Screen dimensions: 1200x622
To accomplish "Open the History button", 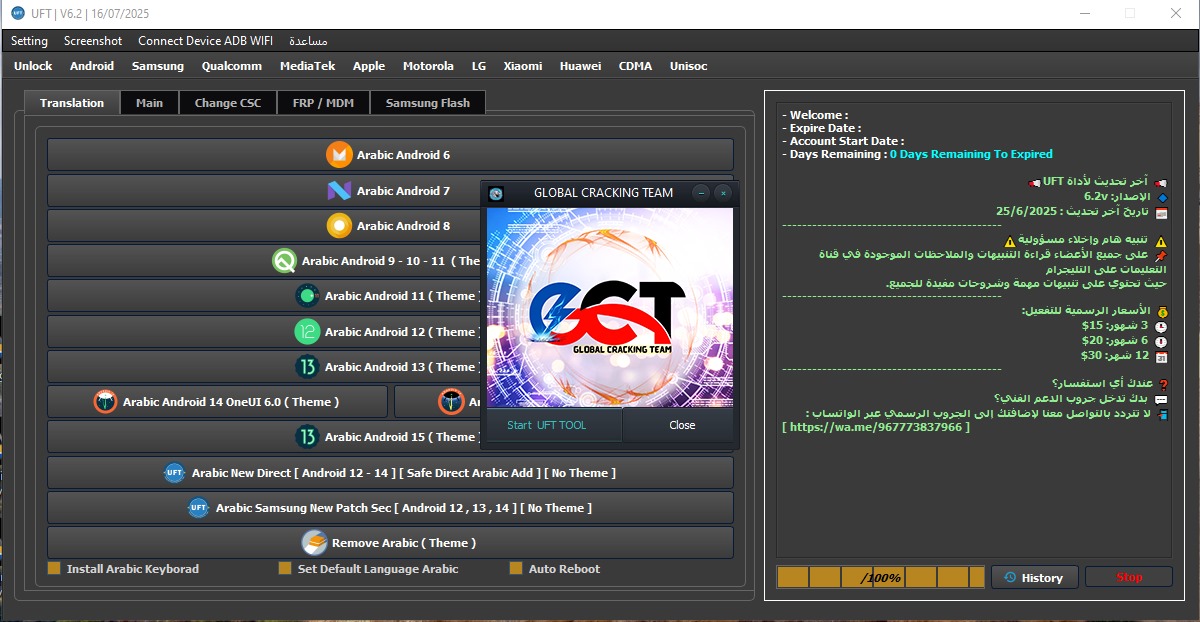I will (1035, 577).
